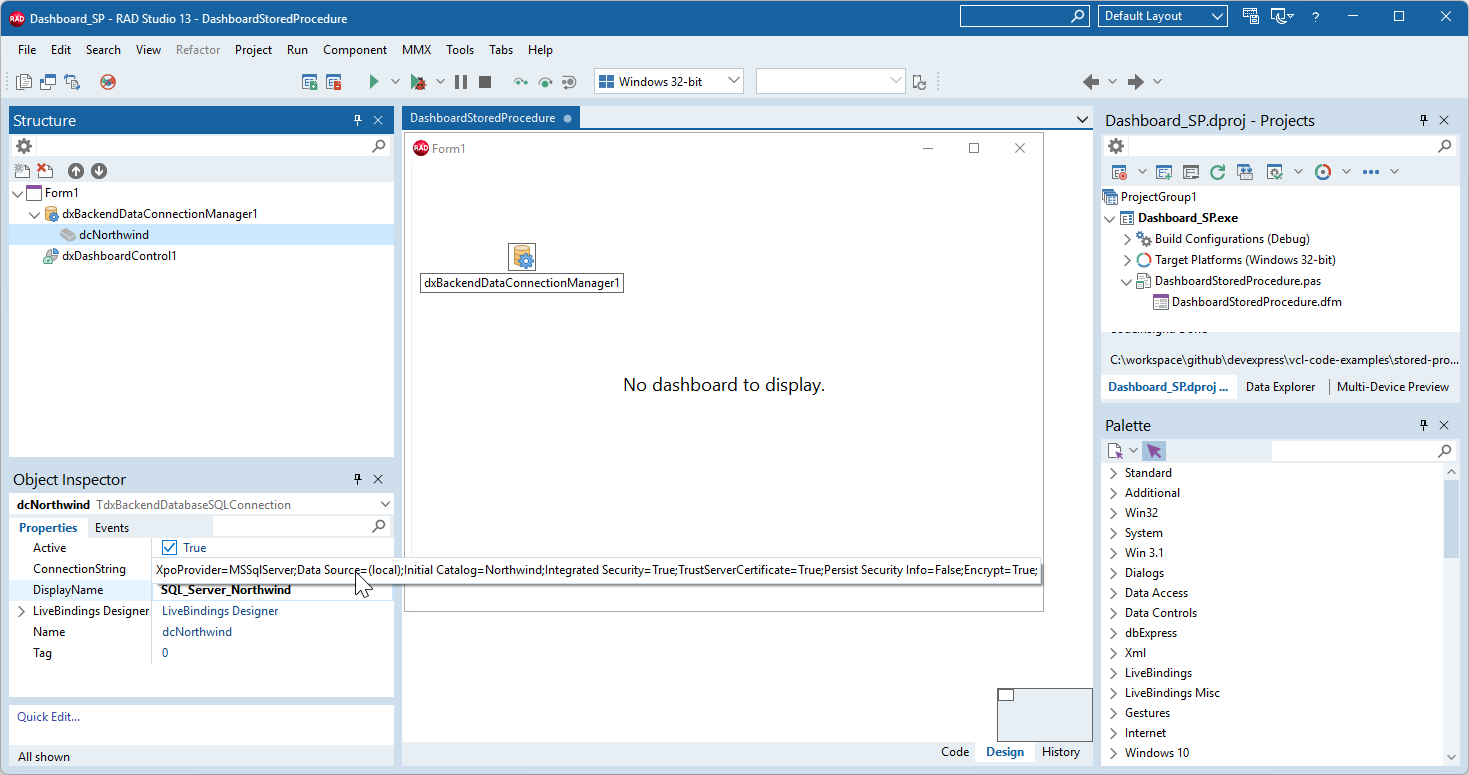Click the Run (green play) toolbar icon

[x=374, y=82]
